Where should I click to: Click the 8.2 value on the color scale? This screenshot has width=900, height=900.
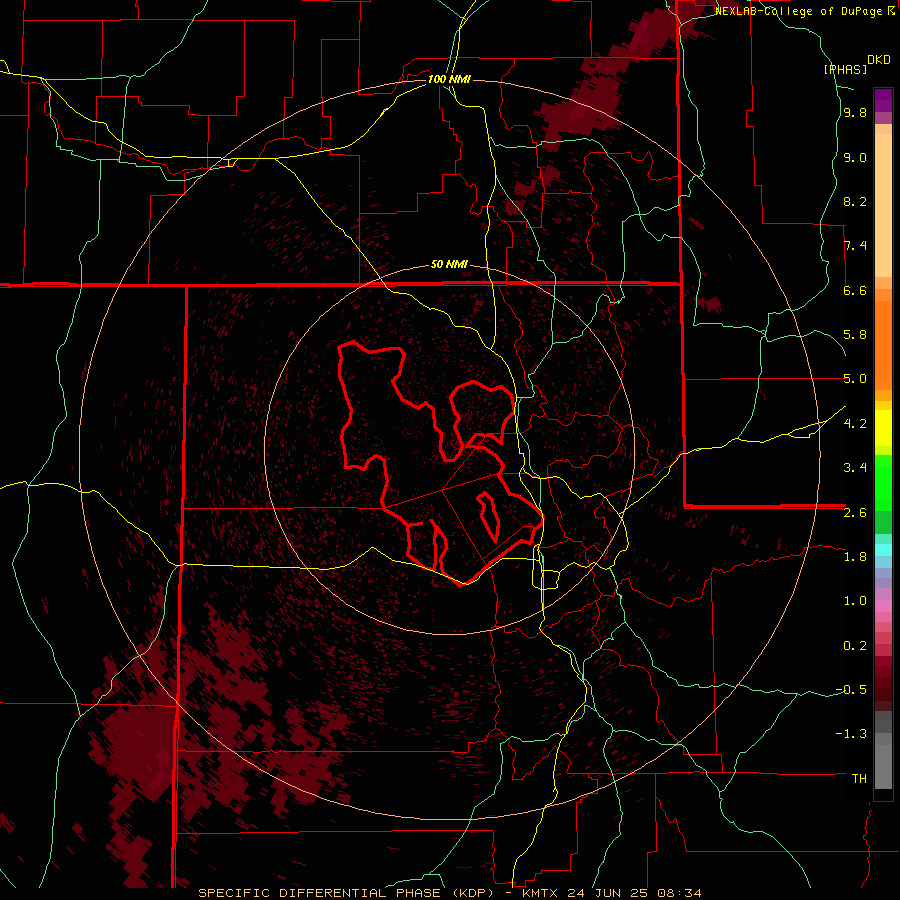(x=855, y=201)
